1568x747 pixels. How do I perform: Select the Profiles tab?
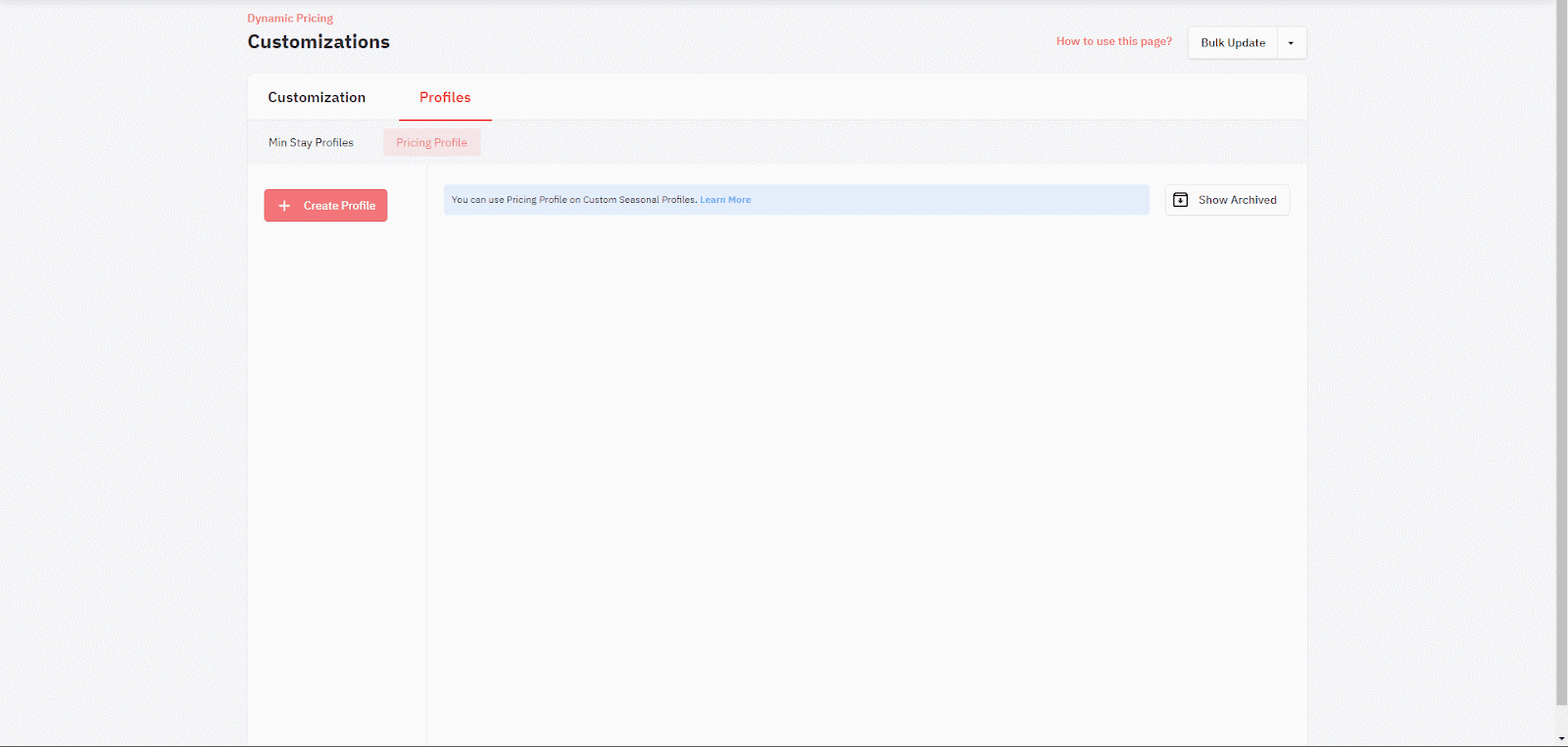tap(445, 97)
